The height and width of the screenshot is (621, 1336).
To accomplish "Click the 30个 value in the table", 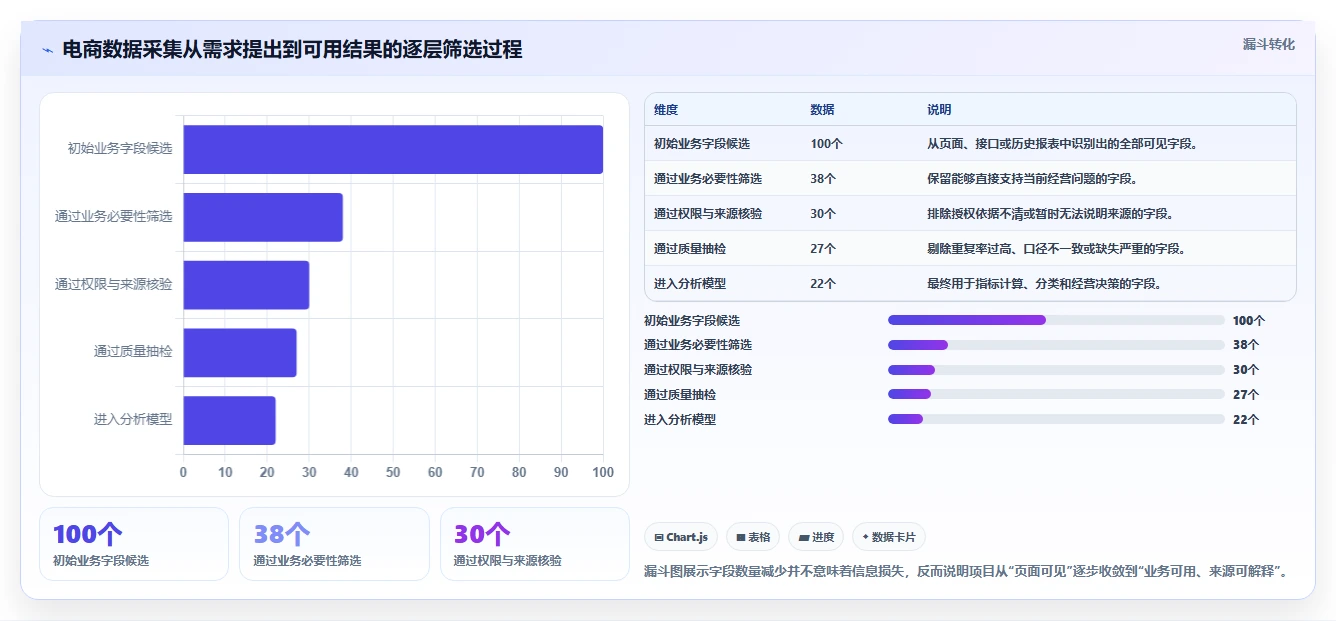I will [x=823, y=214].
